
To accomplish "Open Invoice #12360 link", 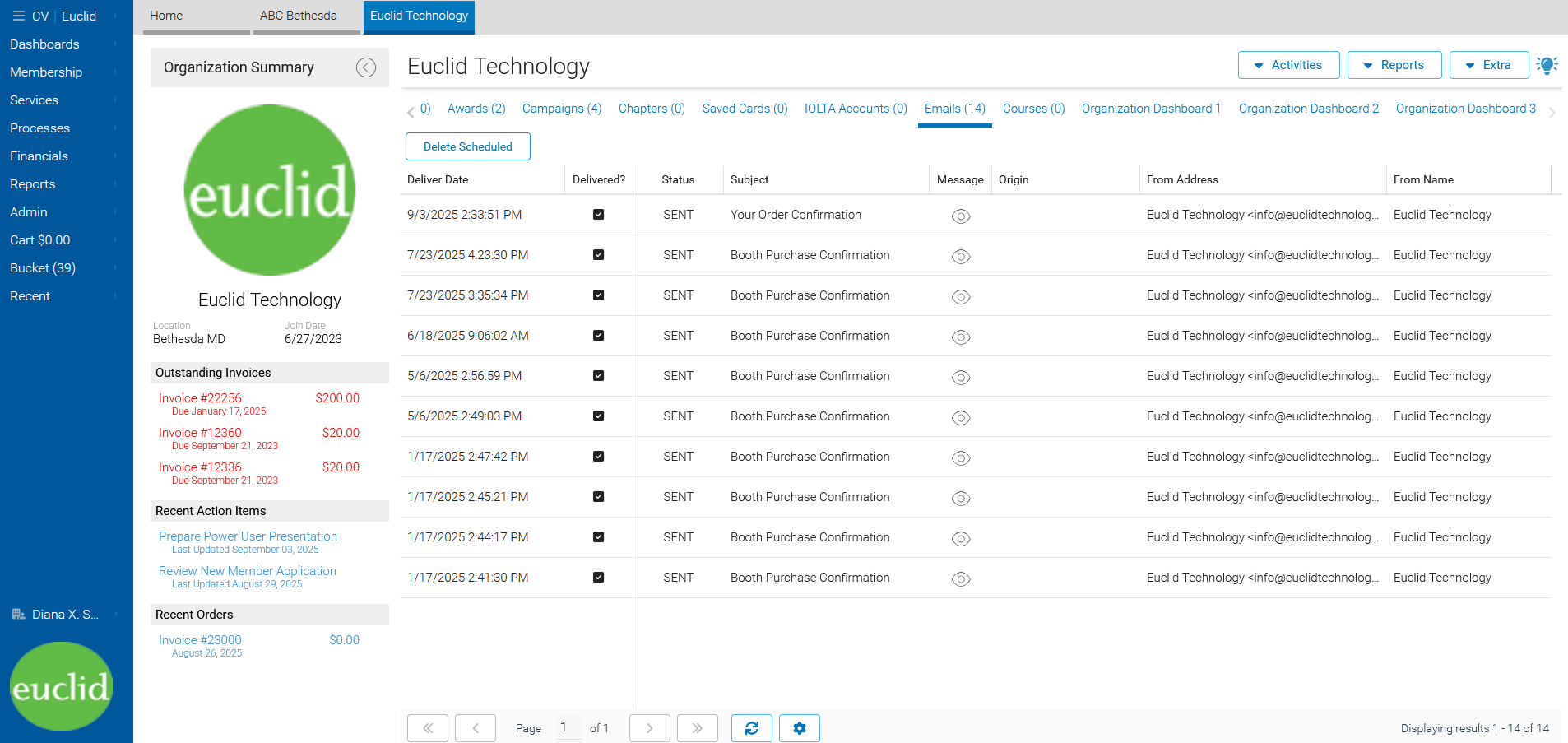I will tap(200, 433).
